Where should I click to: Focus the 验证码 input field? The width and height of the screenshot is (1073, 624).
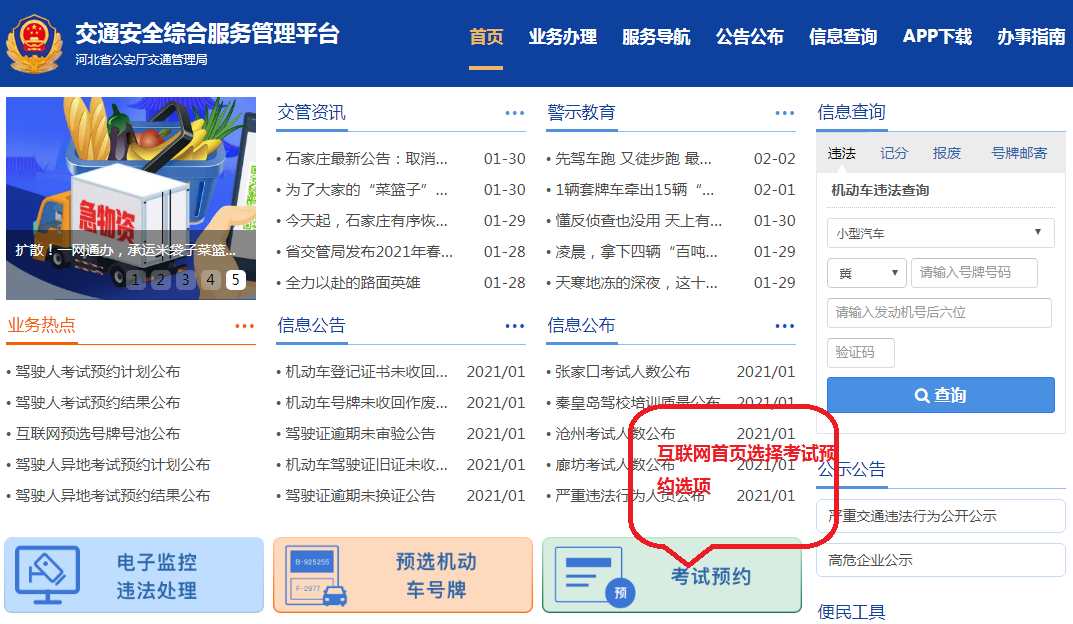coord(860,352)
